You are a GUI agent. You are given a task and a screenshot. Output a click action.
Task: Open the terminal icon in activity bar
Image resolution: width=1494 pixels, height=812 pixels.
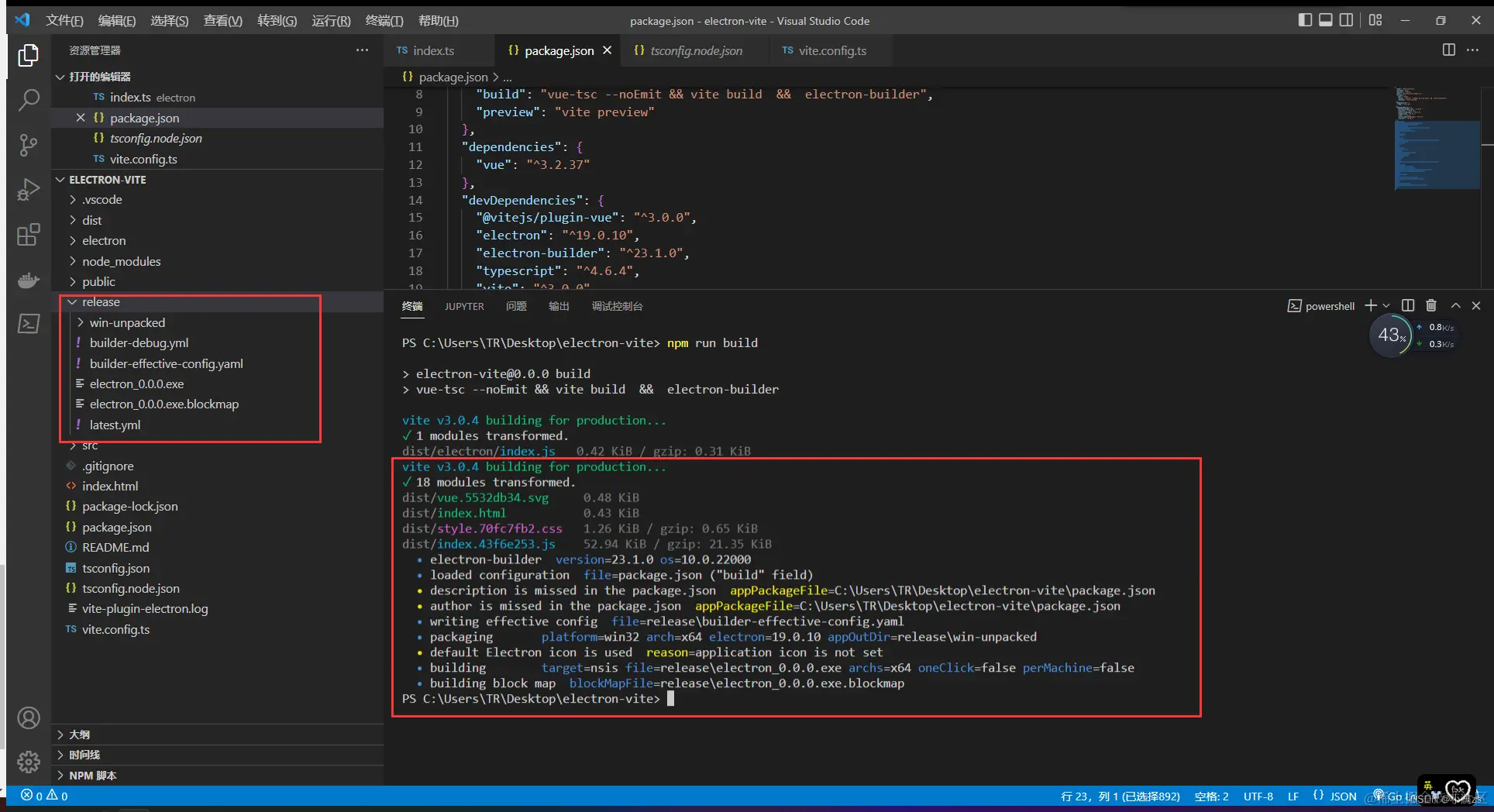(29, 324)
